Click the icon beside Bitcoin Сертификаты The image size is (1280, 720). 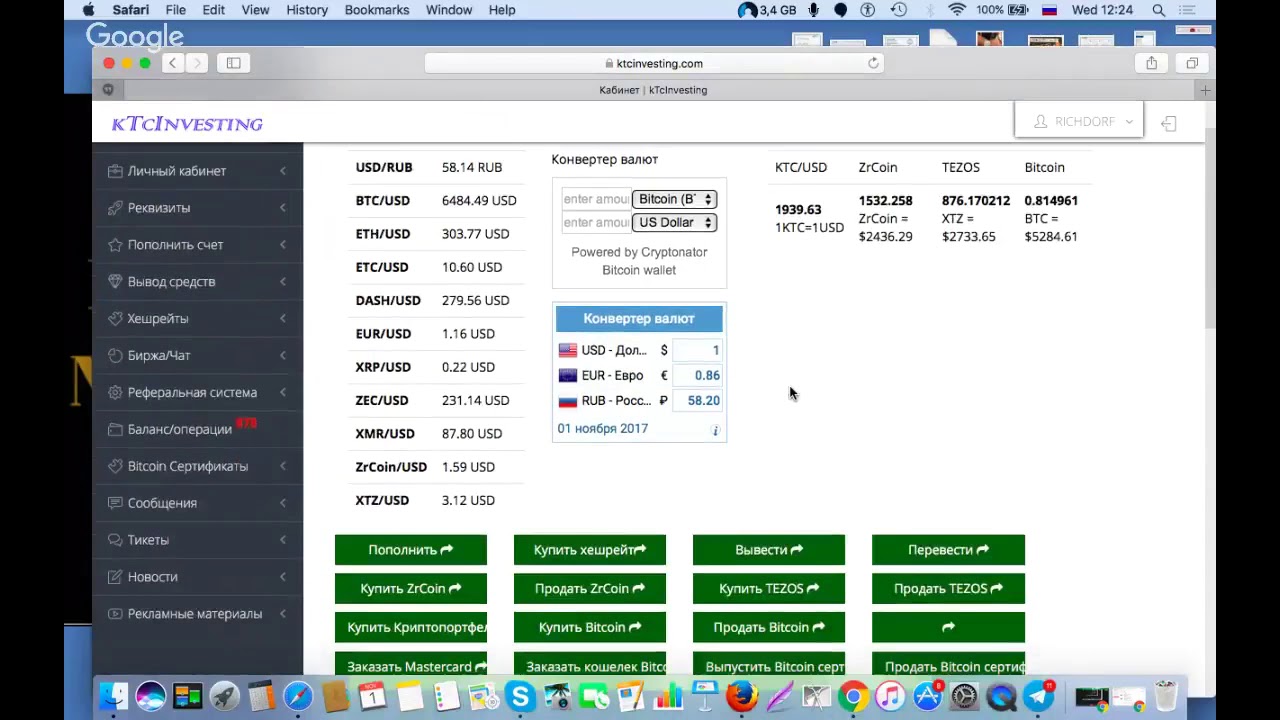click(115, 467)
